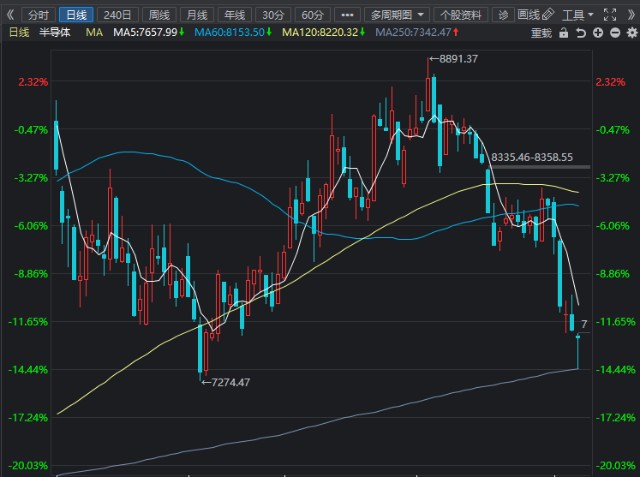This screenshot has height=477, width=640.
Task: Click the MA indicator label
Action: 94,32
